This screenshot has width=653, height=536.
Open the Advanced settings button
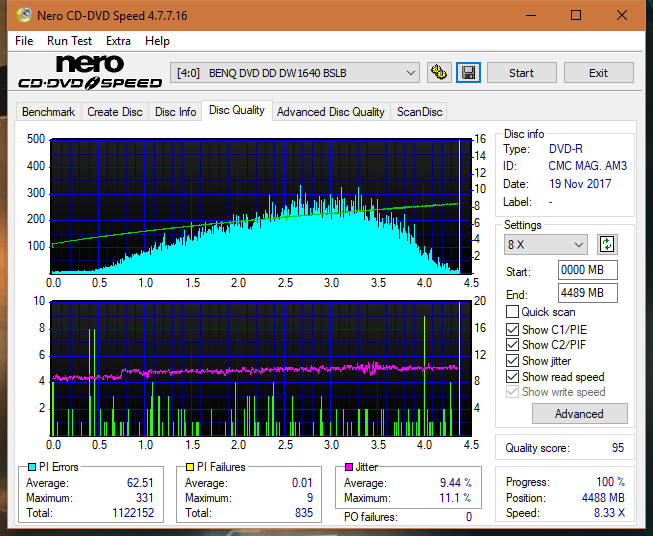(579, 414)
